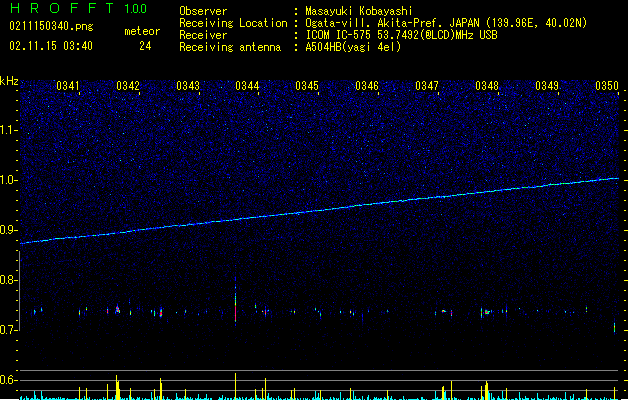
Task: Click the 0350 time marker
Action: 607,86
